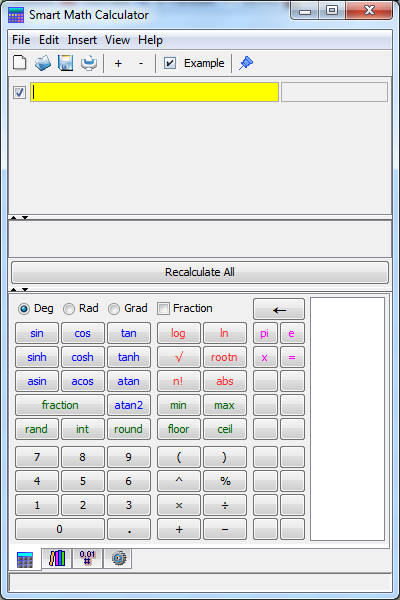
Task: Click the abs button
Action: point(225,381)
